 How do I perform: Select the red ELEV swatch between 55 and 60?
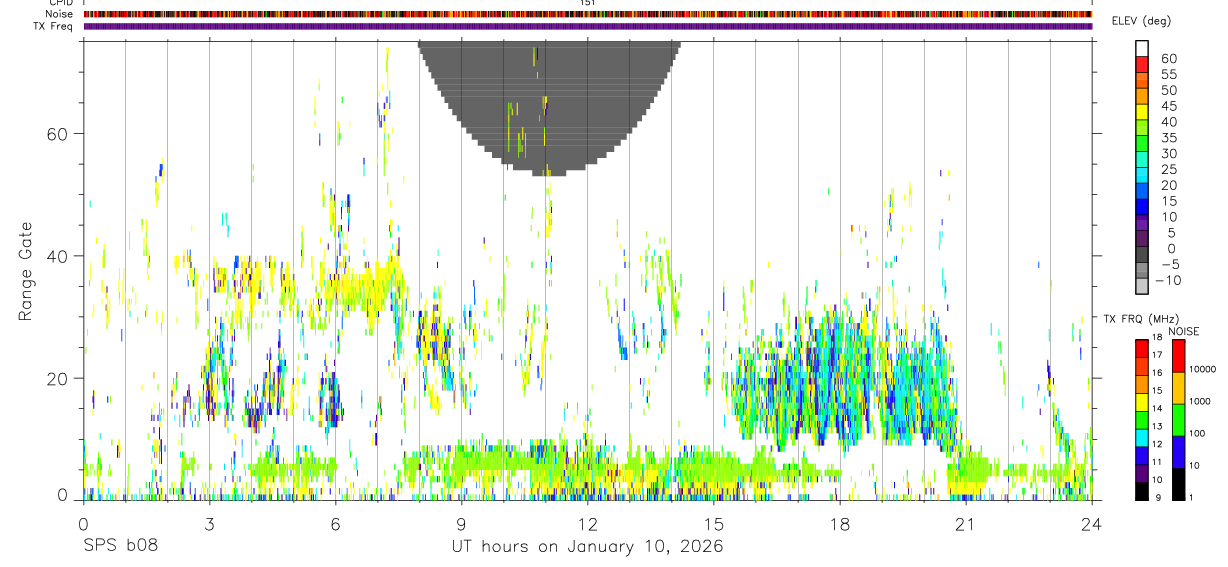click(1143, 64)
